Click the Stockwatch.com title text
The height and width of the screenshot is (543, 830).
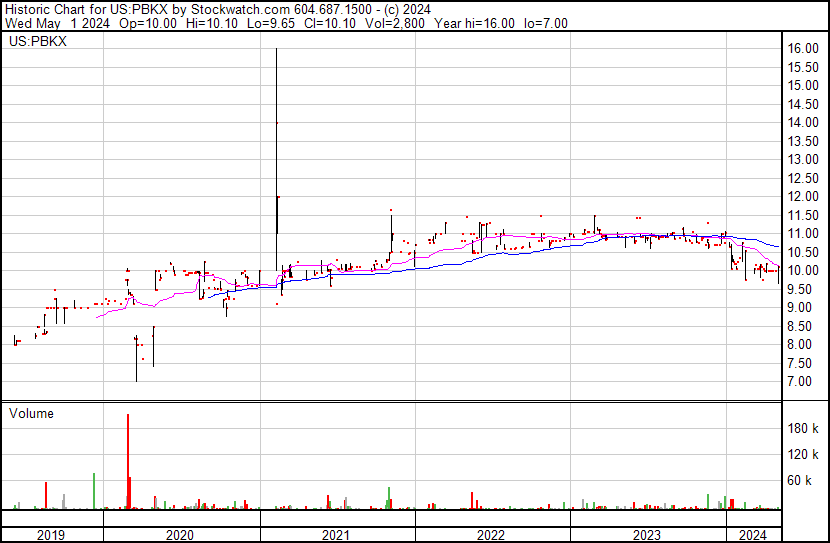(x=240, y=10)
